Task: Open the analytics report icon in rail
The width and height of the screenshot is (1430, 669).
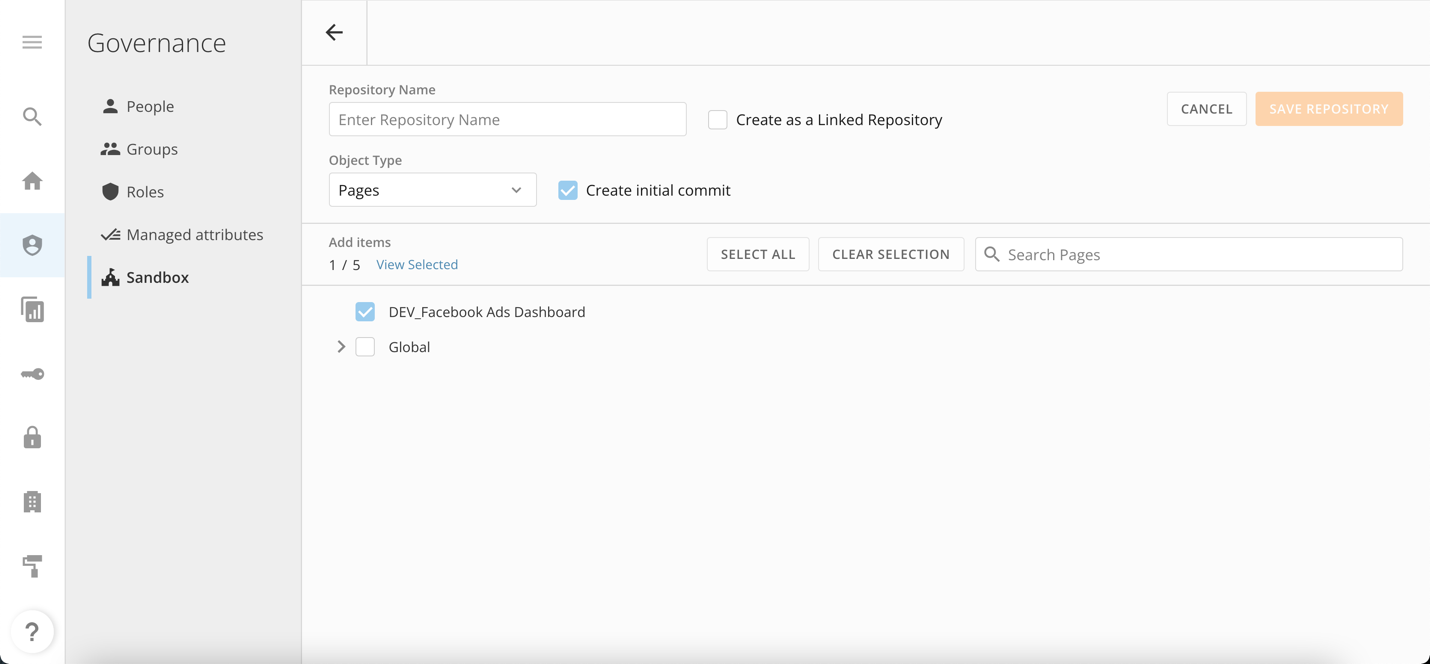Action: click(32, 310)
